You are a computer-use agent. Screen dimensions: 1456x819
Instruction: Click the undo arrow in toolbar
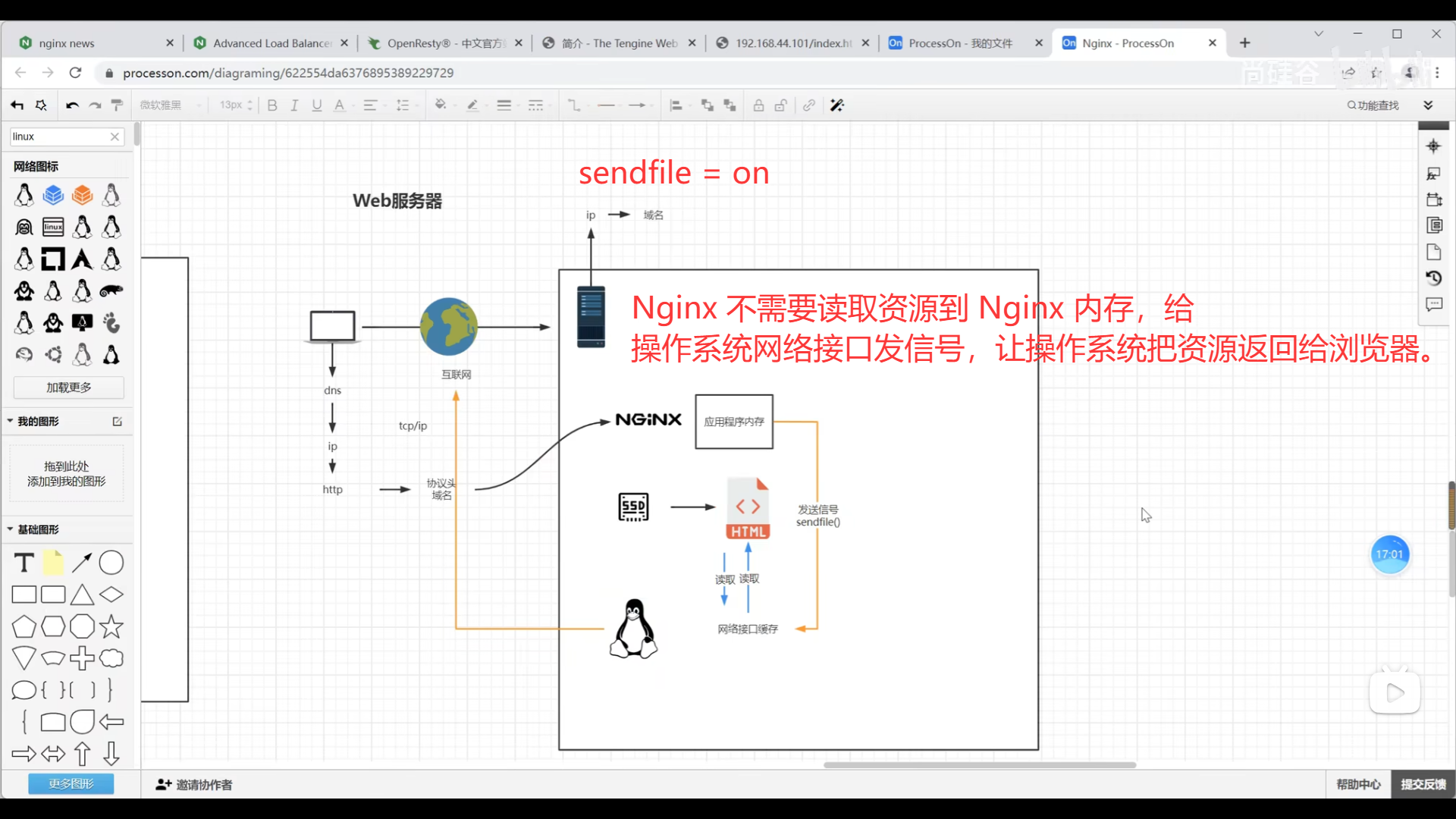[72, 105]
